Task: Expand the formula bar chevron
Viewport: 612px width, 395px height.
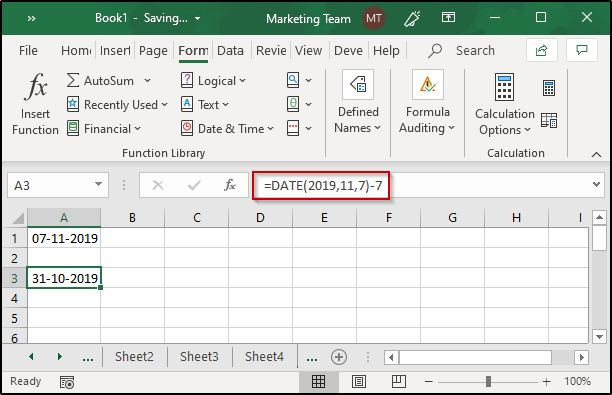Action: [596, 184]
